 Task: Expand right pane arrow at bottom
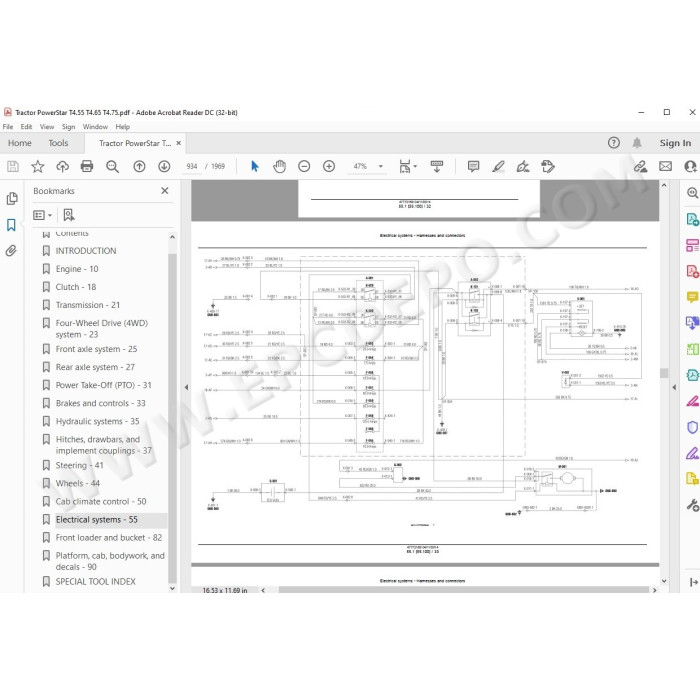693,582
